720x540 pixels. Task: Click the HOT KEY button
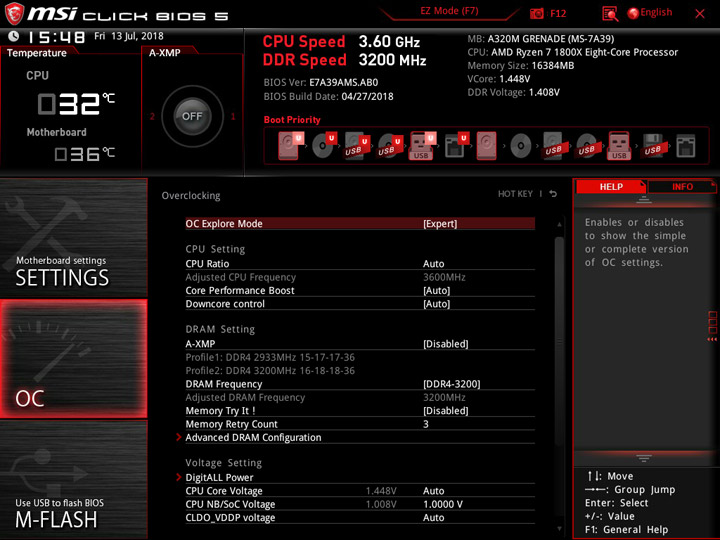click(x=515, y=194)
